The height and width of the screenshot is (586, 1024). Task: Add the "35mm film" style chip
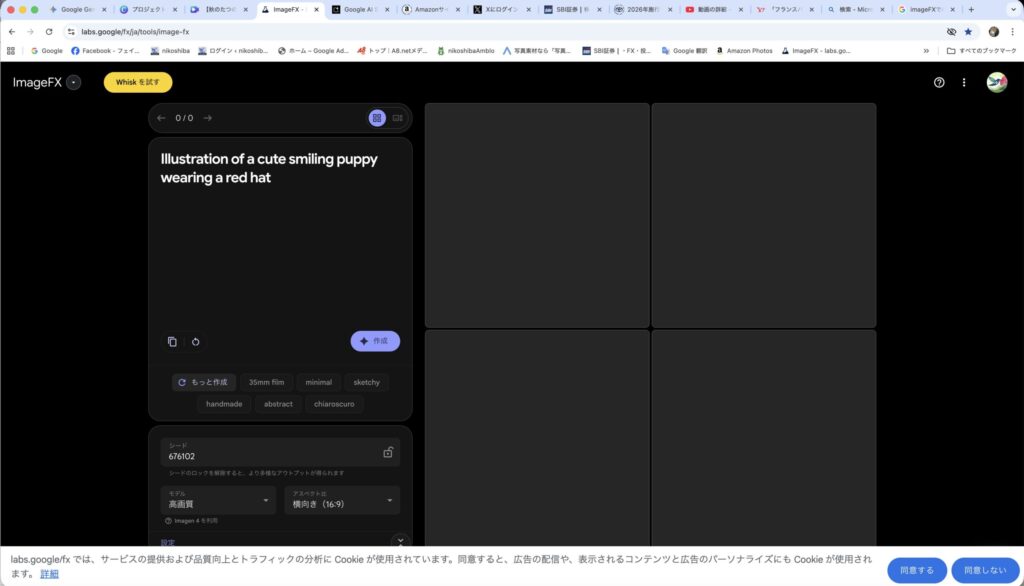tap(266, 382)
